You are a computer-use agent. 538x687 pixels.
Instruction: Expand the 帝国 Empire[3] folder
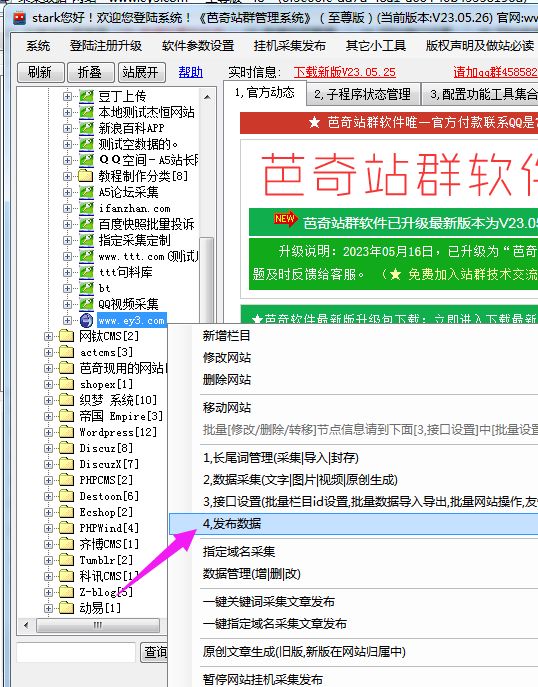(48, 416)
